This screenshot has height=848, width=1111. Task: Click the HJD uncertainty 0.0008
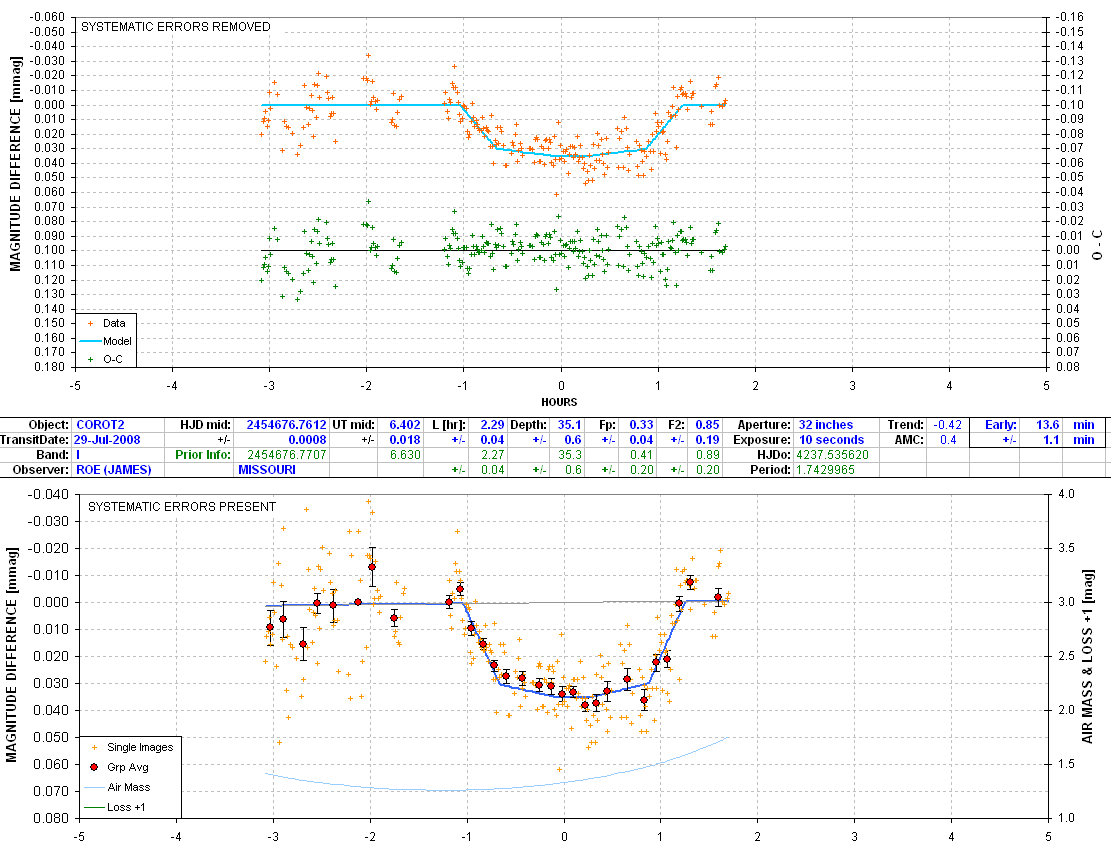(x=307, y=440)
